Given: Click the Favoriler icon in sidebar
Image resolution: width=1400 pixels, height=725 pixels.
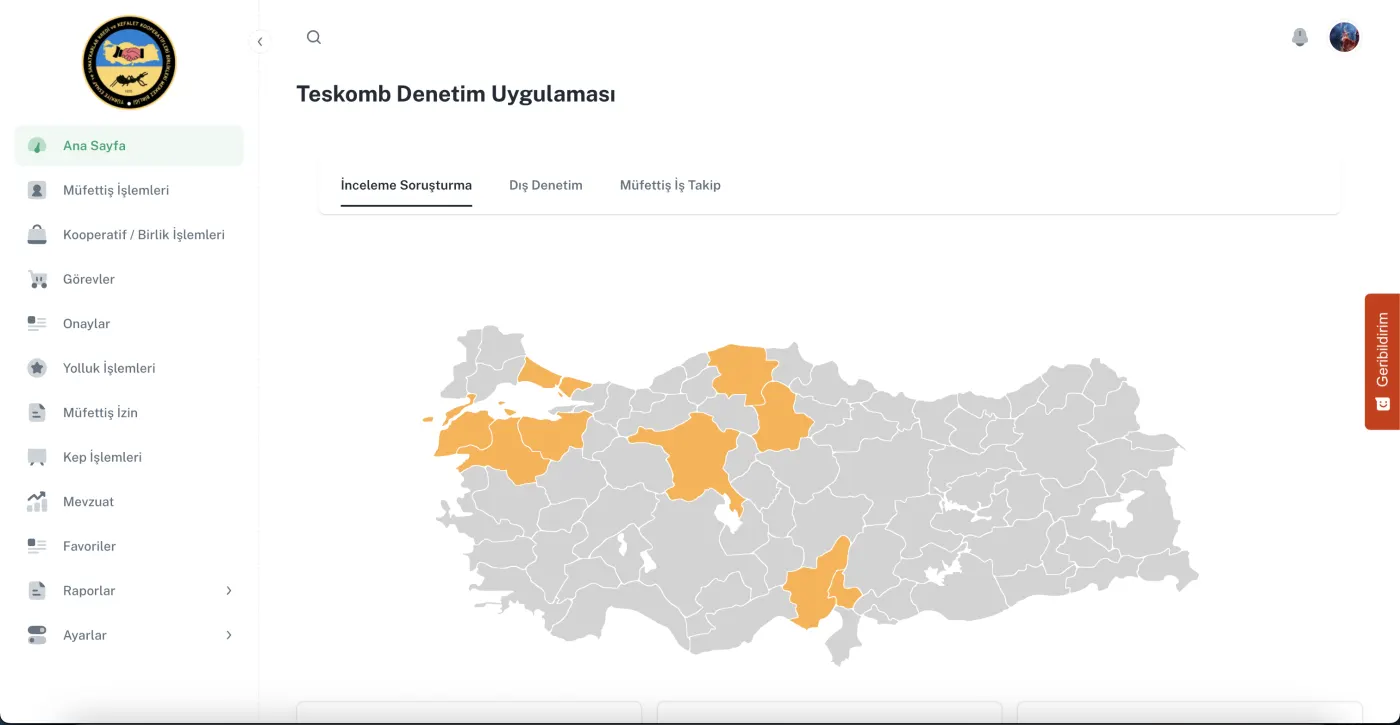Looking at the screenshot, I should [37, 546].
